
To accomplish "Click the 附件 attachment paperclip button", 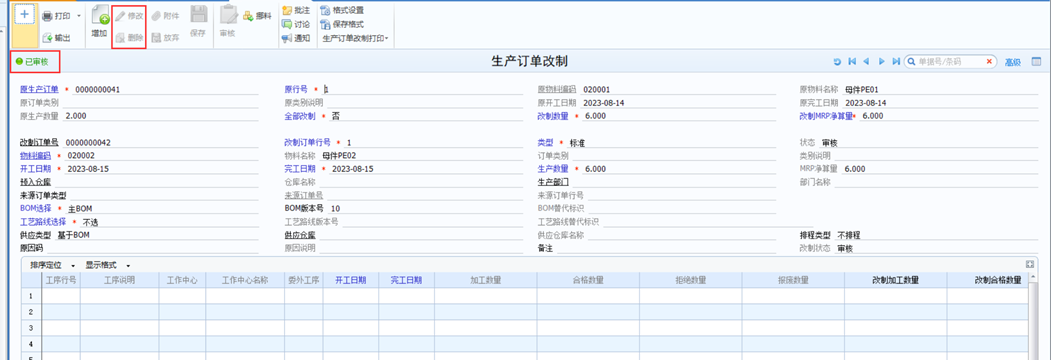I will point(166,16).
